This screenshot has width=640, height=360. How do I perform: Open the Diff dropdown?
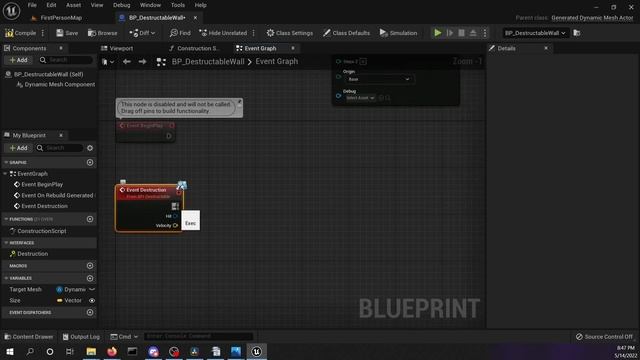[142, 33]
